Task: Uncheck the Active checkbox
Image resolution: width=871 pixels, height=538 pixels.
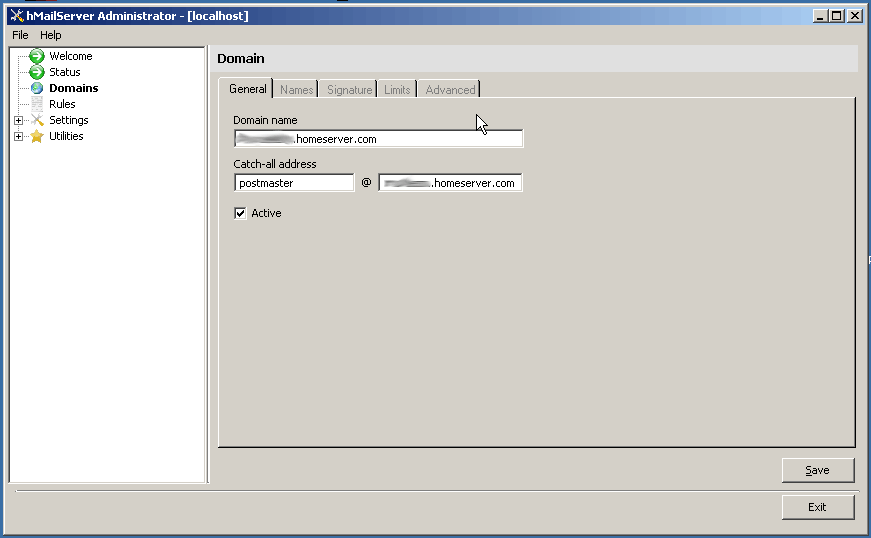Action: (240, 213)
